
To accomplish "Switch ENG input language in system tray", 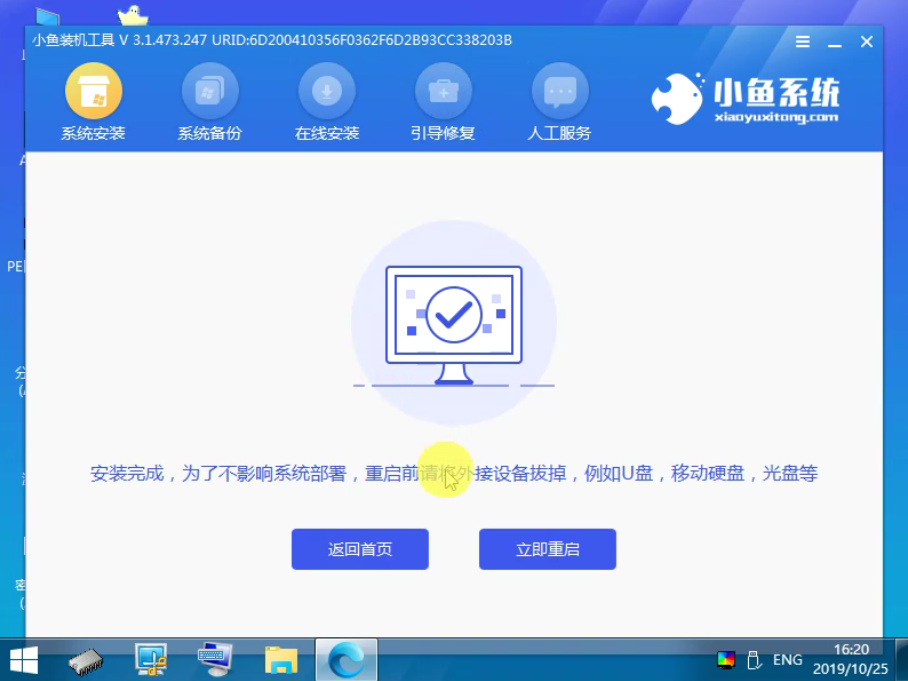I will click(x=786, y=660).
